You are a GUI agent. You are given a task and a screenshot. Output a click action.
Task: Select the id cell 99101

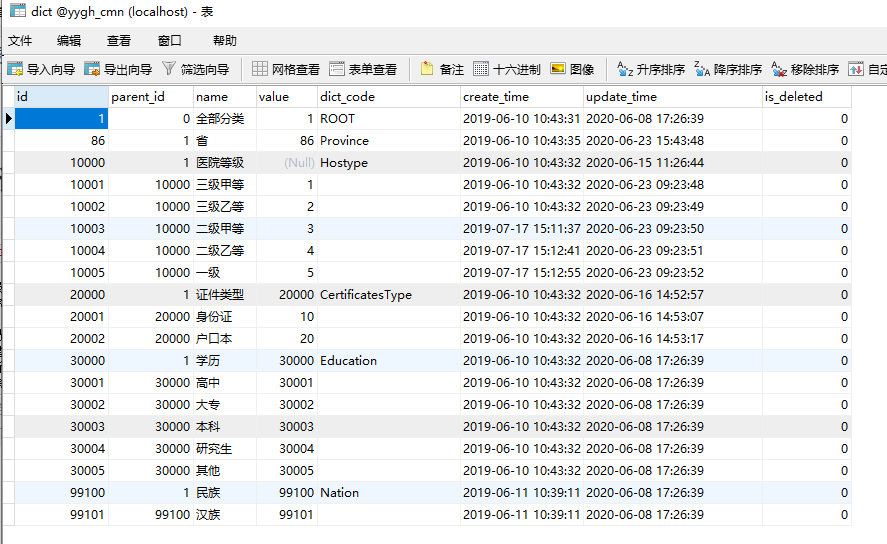pyautogui.click(x=61, y=516)
